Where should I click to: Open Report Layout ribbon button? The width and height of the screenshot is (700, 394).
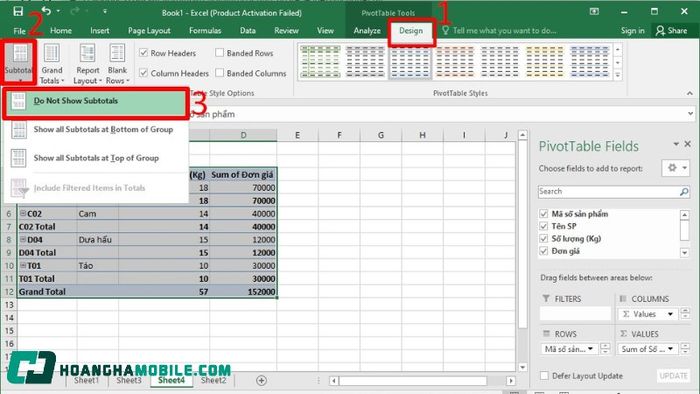[88, 63]
